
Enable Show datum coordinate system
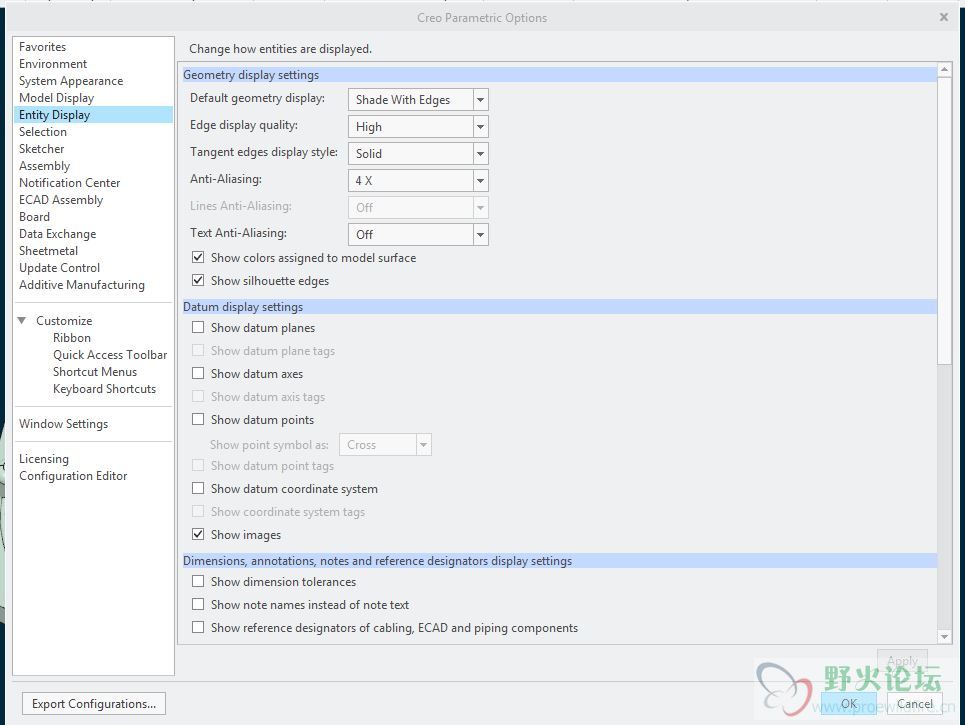[x=198, y=489]
